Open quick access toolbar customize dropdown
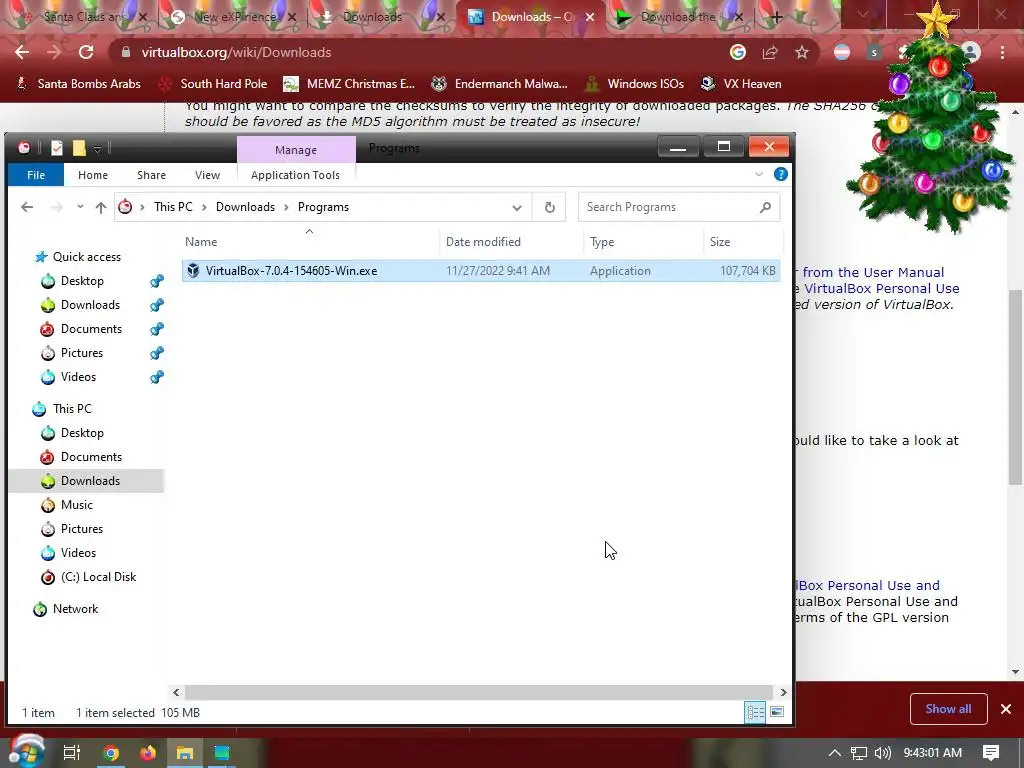Viewport: 1024px width, 768px height. point(97,149)
